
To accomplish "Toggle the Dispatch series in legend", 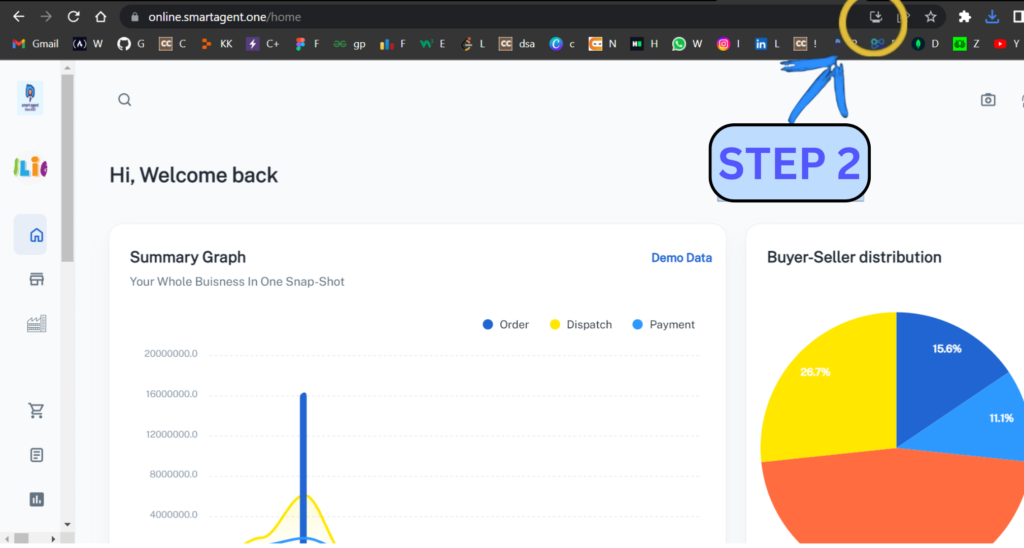I will [x=581, y=325].
